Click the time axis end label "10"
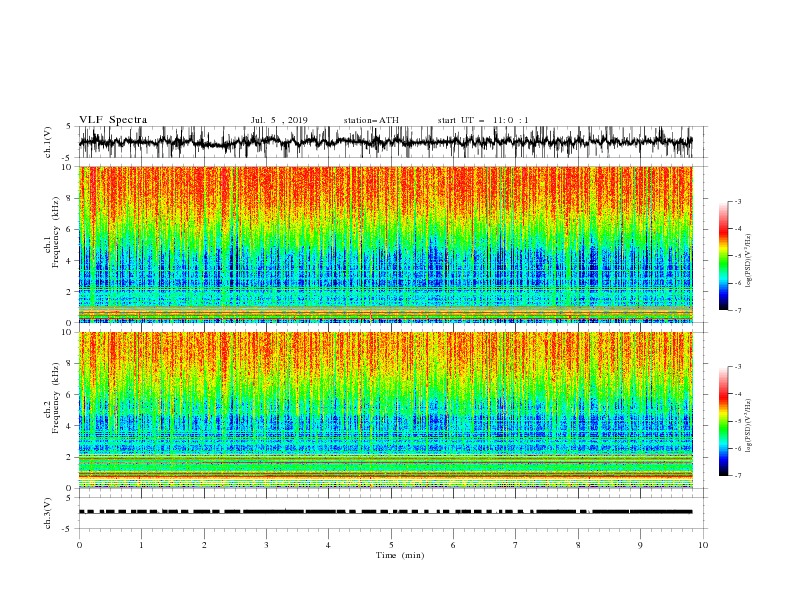 [x=703, y=545]
